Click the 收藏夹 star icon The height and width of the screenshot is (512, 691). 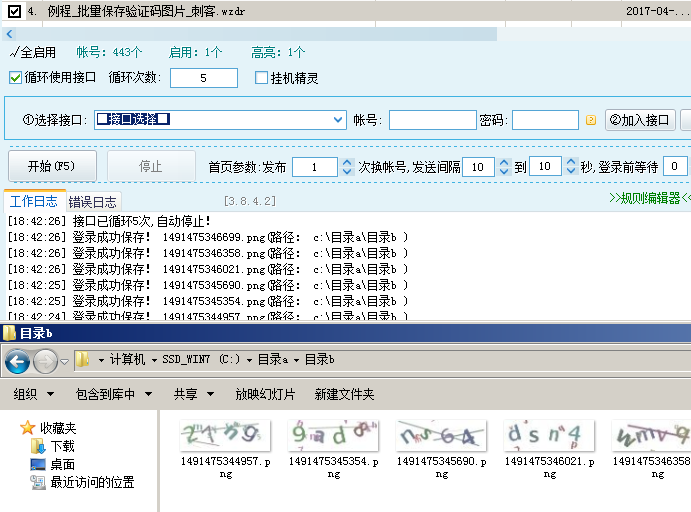(28, 428)
